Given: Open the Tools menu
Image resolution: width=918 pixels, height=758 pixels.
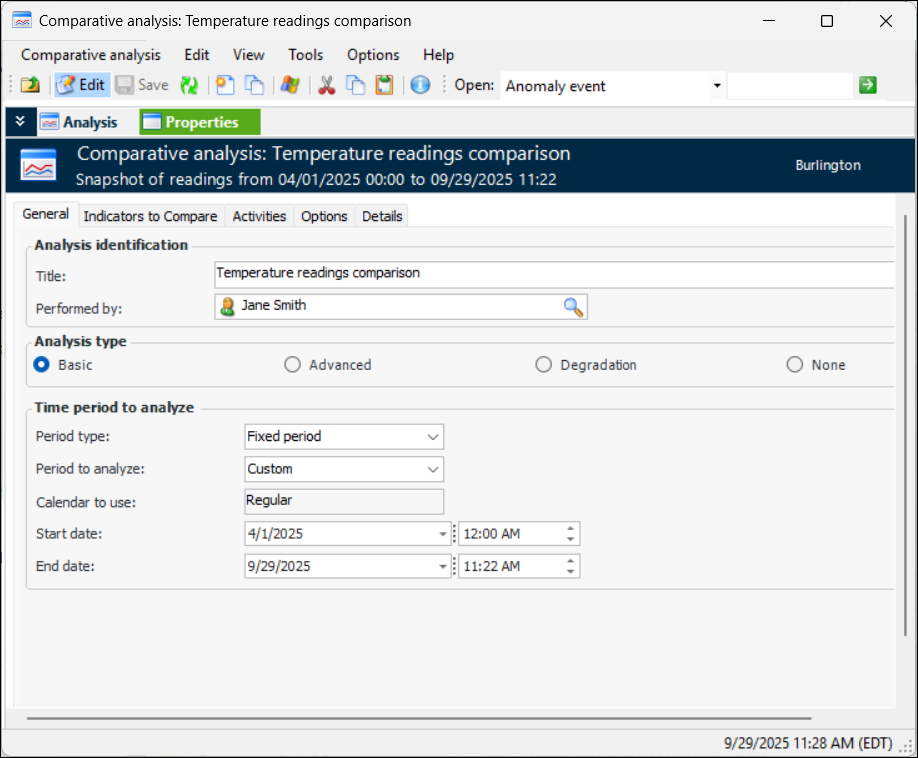Looking at the screenshot, I should (305, 55).
